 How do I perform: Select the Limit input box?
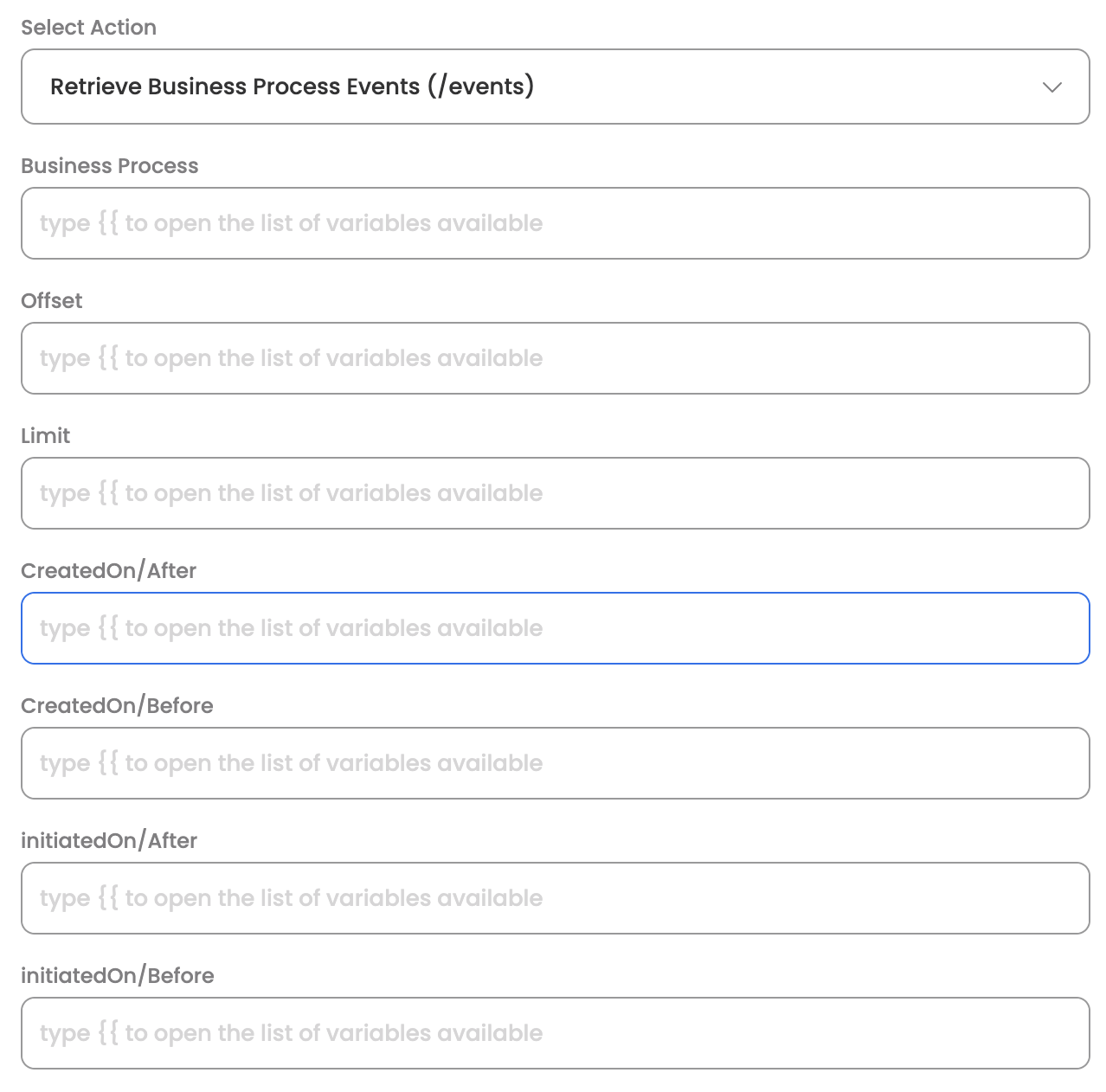coord(554,493)
